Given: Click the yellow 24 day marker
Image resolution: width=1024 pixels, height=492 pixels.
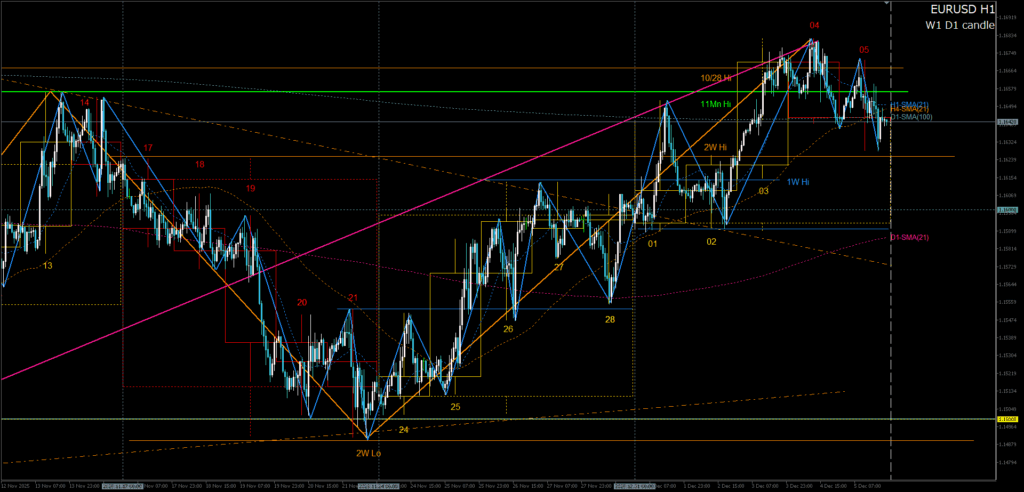Looking at the screenshot, I should point(404,429).
